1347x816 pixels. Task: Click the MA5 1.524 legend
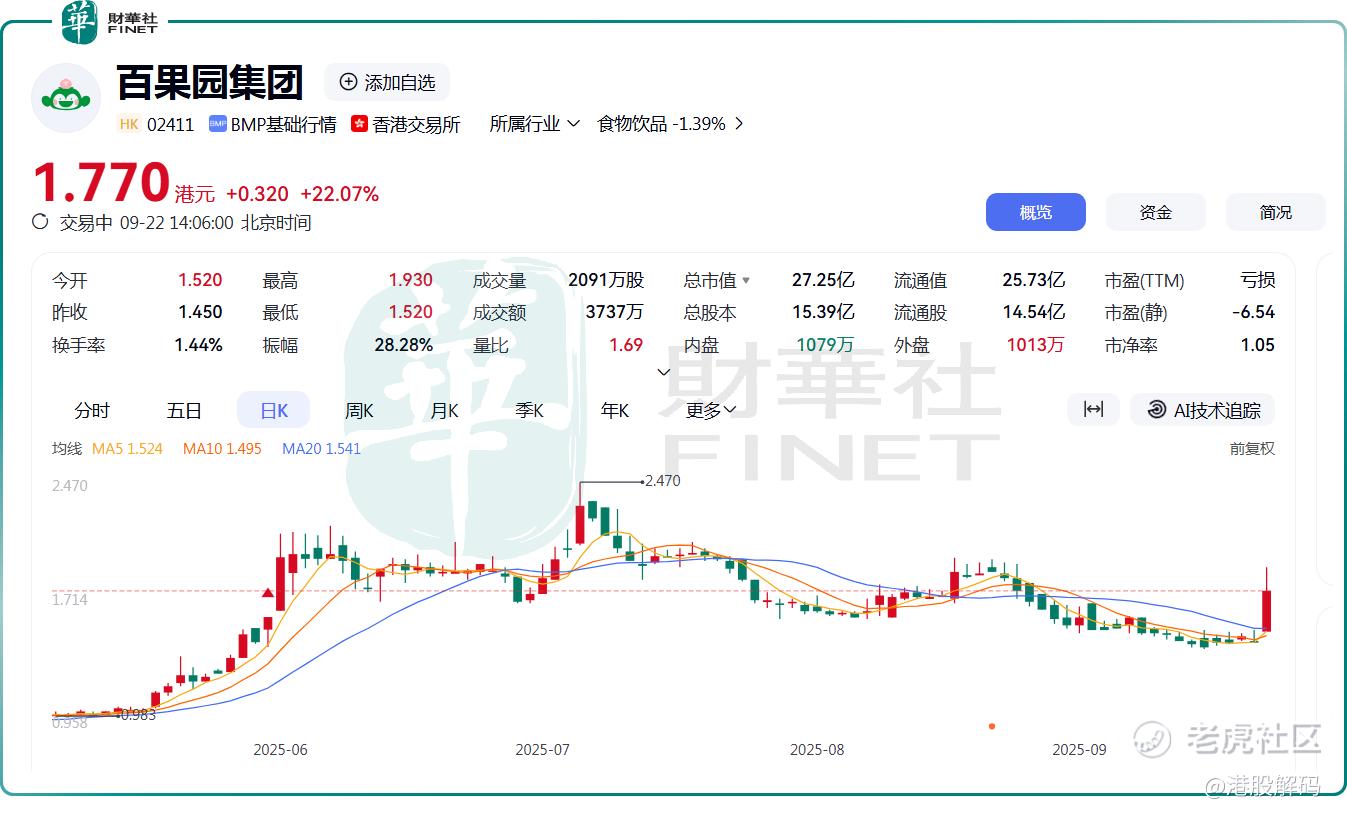[x=127, y=449]
